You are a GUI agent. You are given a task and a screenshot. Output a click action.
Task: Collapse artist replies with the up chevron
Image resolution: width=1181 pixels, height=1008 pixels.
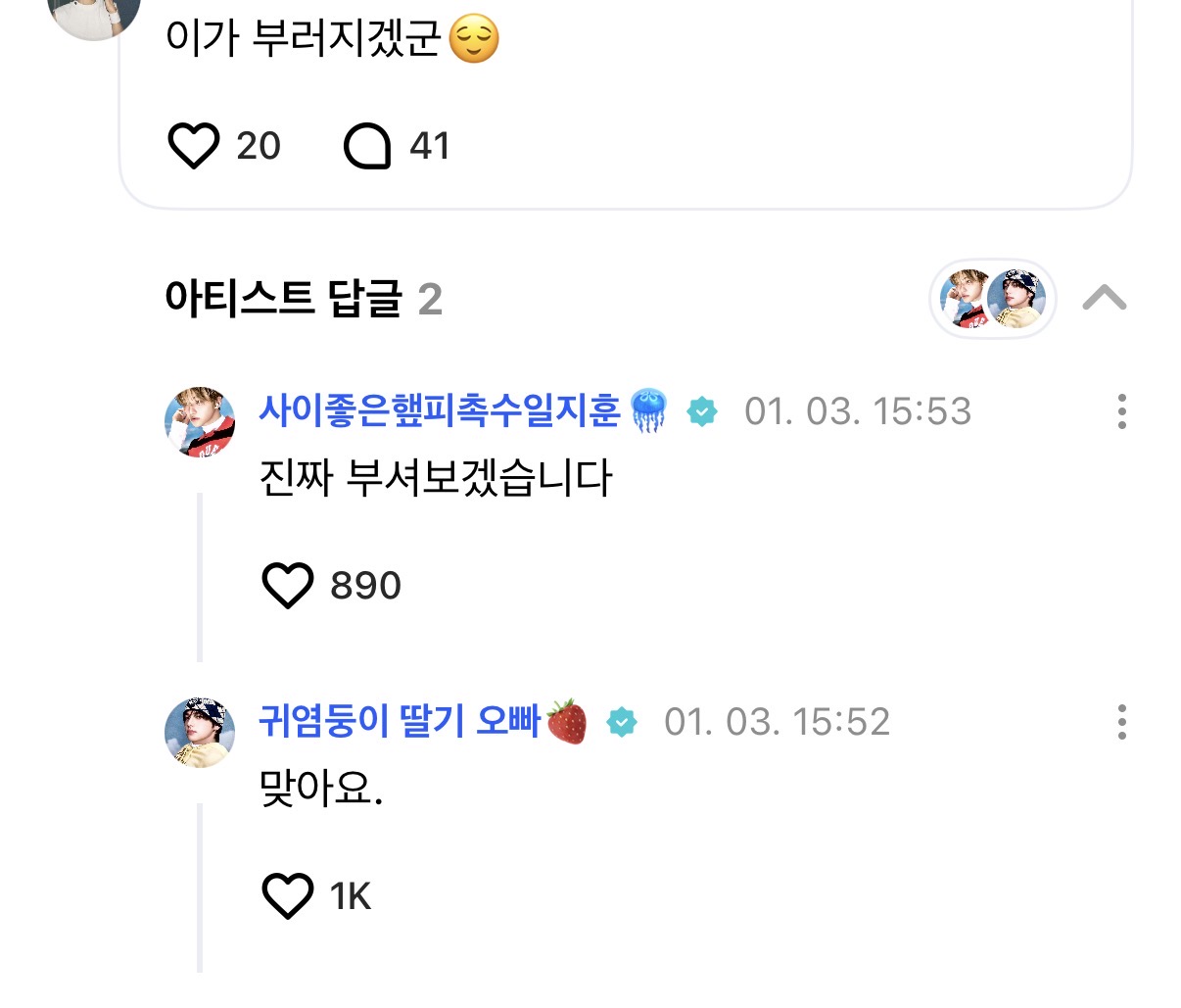pyautogui.click(x=1105, y=298)
